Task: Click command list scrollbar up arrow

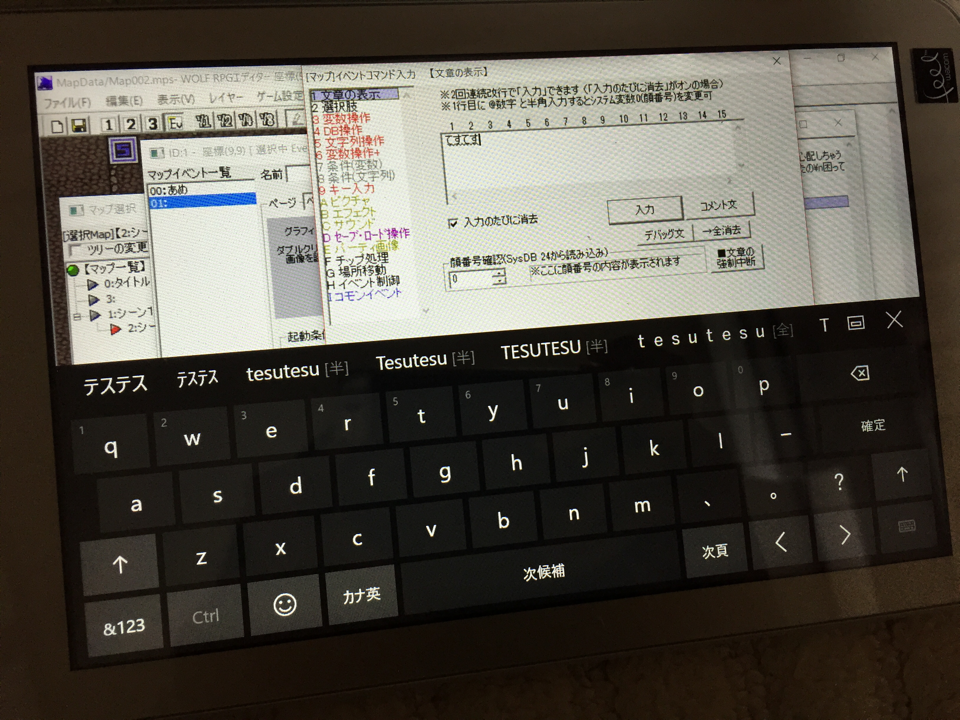Action: click(x=407, y=96)
